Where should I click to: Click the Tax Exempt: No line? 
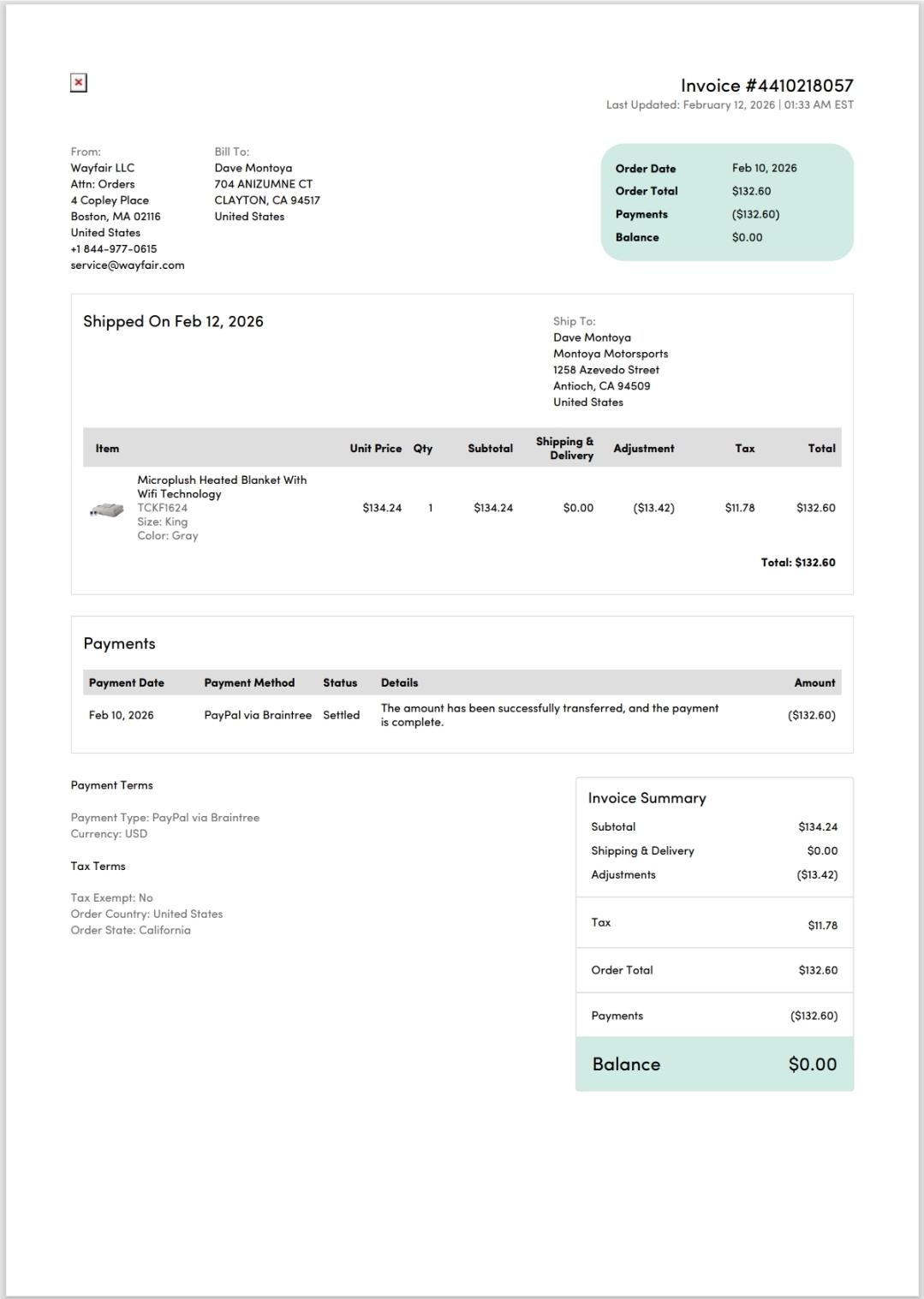(112, 897)
